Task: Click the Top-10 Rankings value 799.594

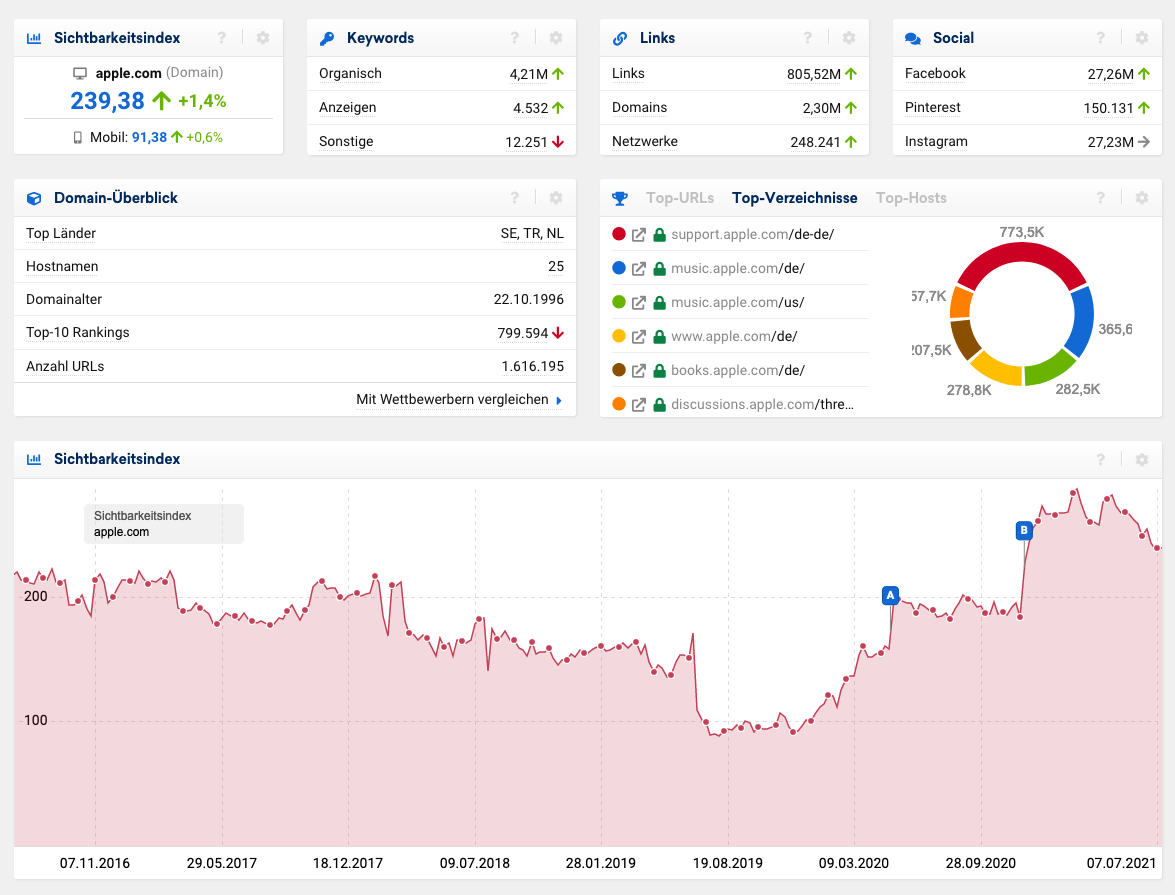Action: [x=522, y=334]
